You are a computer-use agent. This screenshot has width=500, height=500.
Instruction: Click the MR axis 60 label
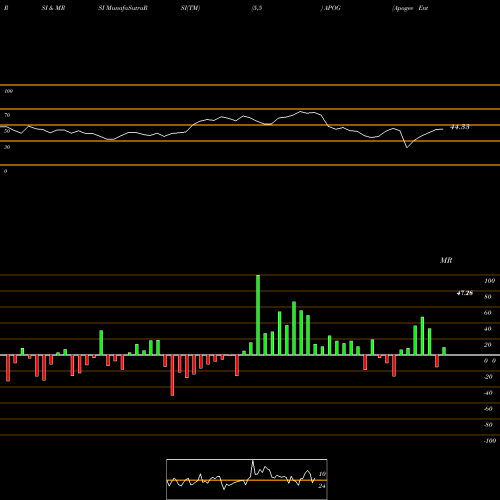[x=487, y=313]
